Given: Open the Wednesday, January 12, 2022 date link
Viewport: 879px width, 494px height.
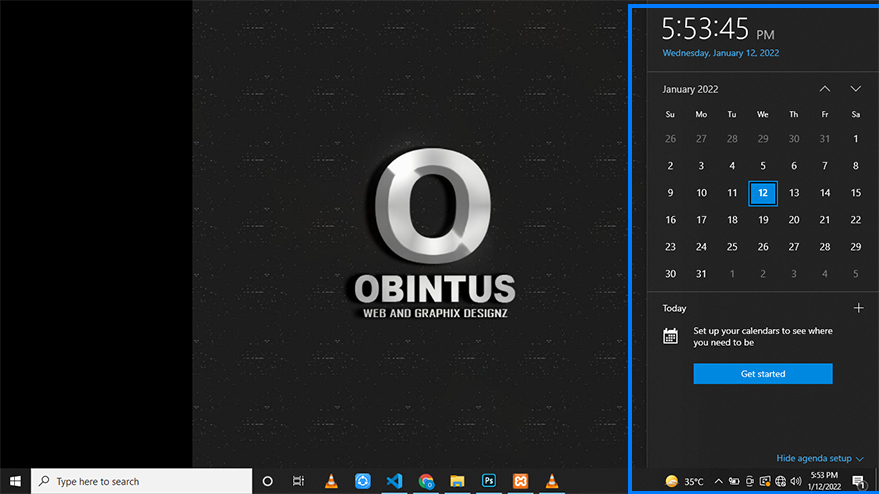Looking at the screenshot, I should (720, 53).
